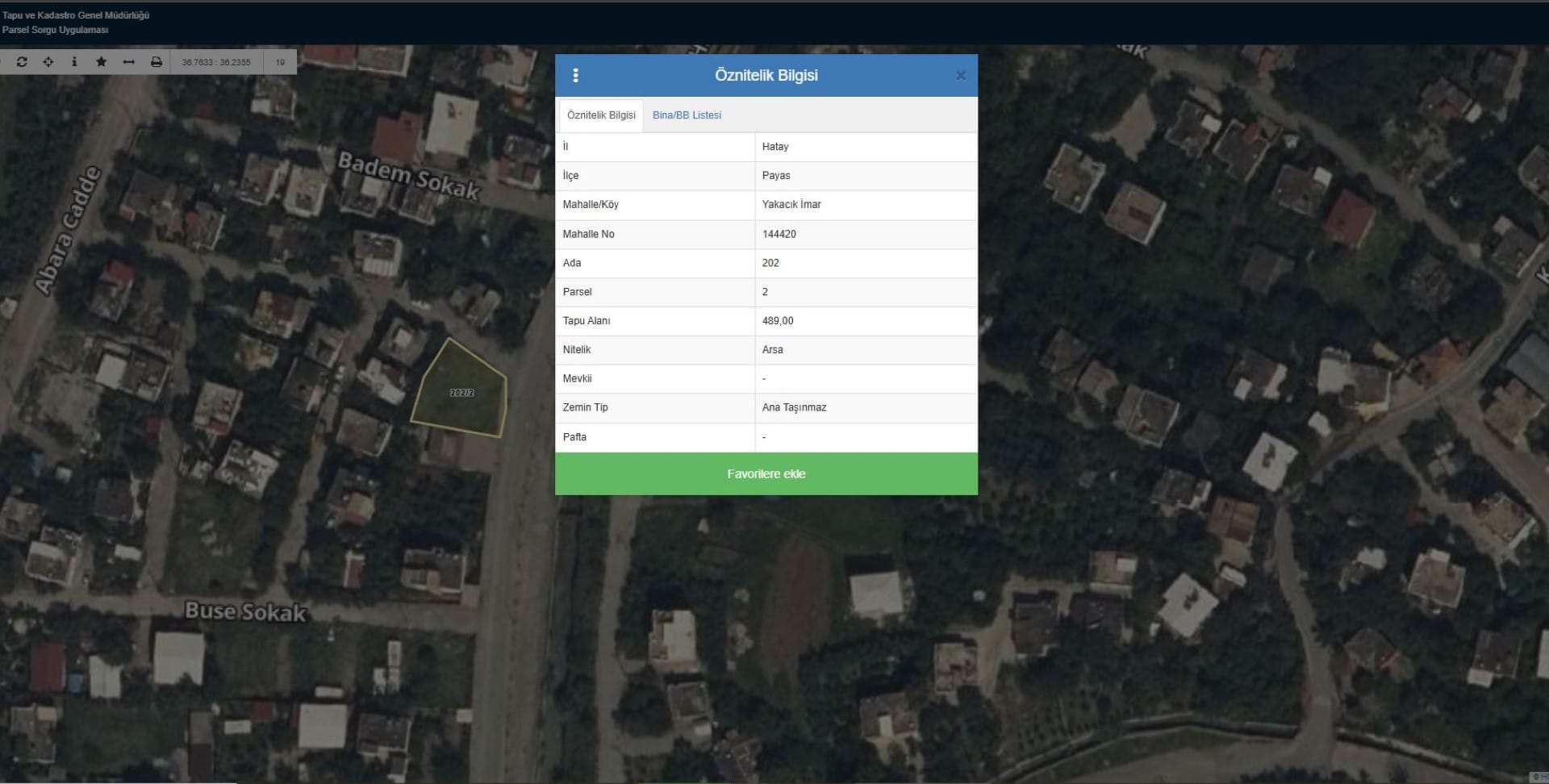Viewport: 1549px width, 784px height.
Task: Click the zoom level 19 indicator
Action: [280, 62]
